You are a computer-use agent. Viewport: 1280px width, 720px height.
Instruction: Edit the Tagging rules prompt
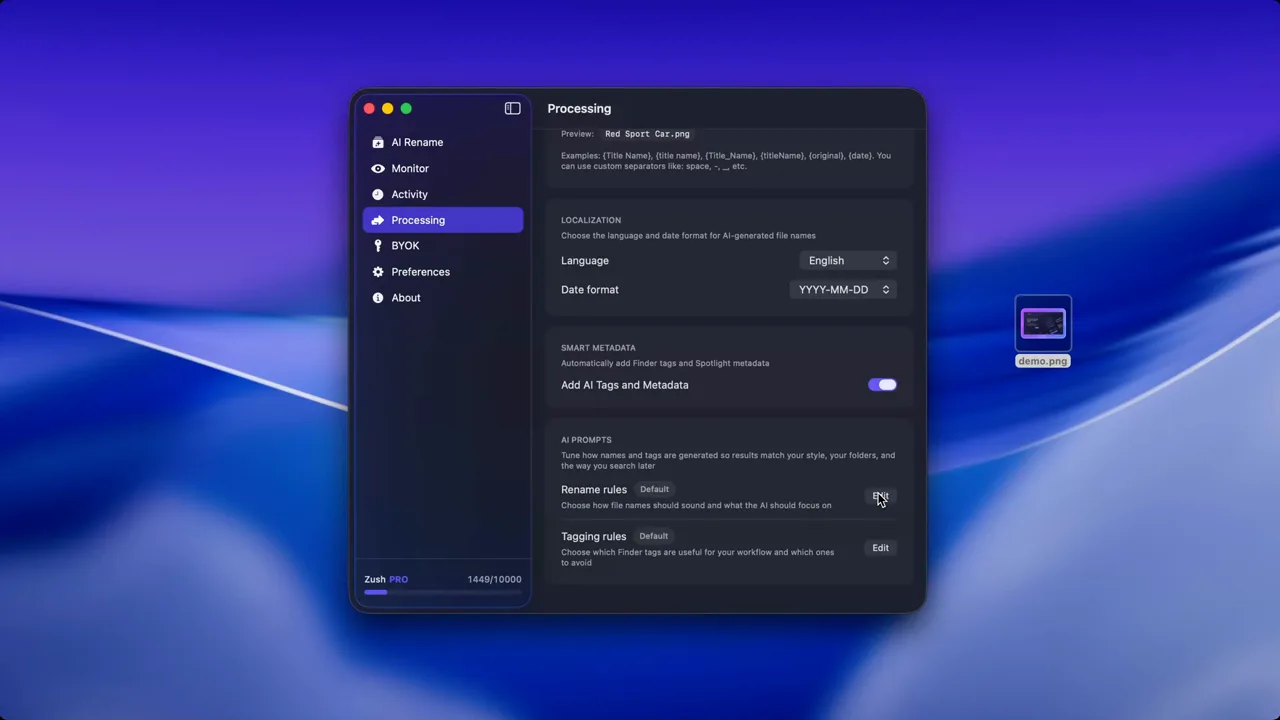pyautogui.click(x=880, y=548)
